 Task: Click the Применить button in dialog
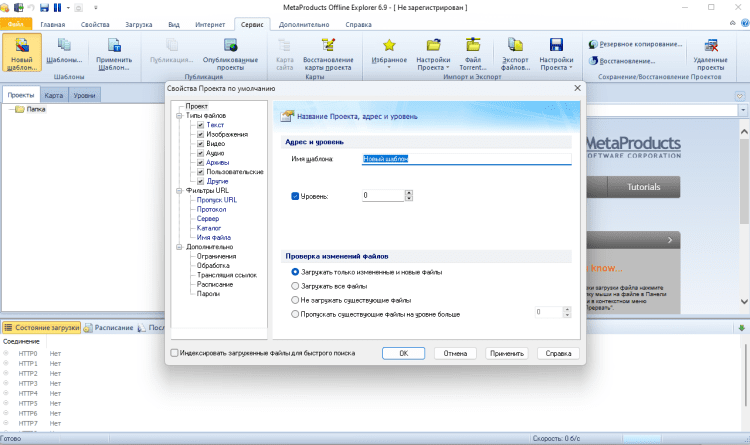point(507,353)
